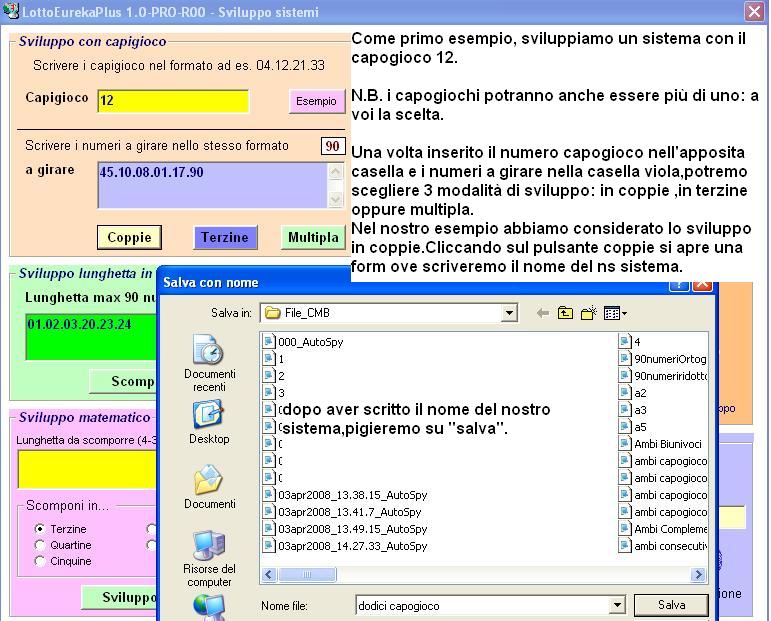Select the file named 2
This screenshot has width=771, height=621.
tap(274, 376)
